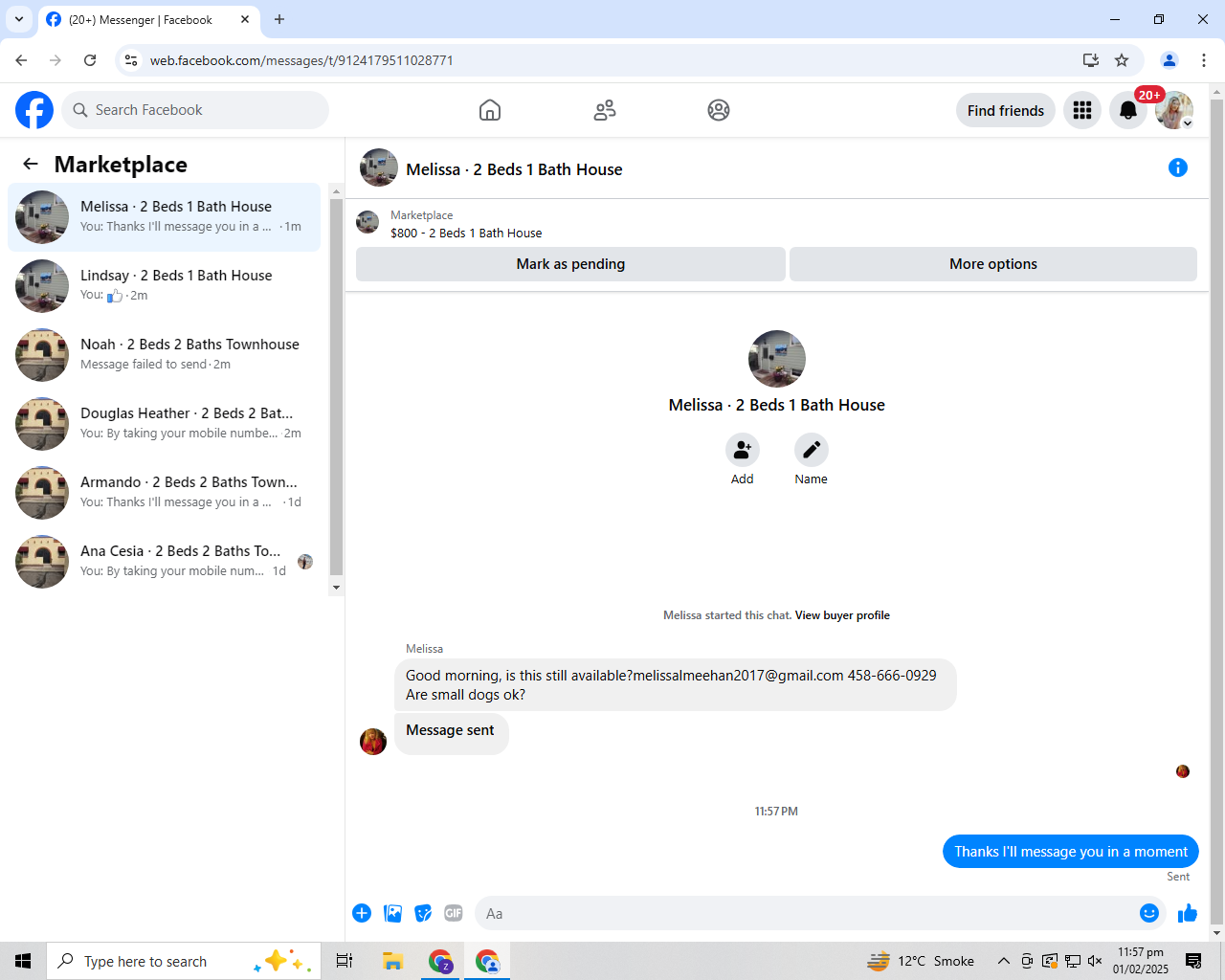Image resolution: width=1225 pixels, height=980 pixels.
Task: Open the apps grid menu icon
Action: [1082, 110]
